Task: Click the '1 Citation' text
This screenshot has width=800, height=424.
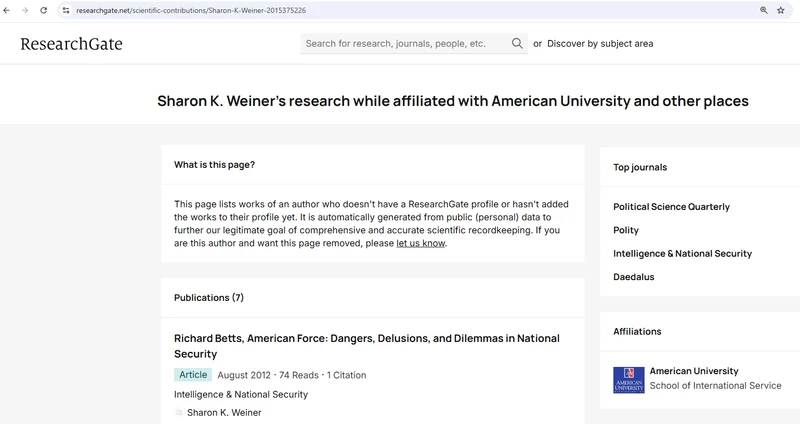Action: (346, 375)
